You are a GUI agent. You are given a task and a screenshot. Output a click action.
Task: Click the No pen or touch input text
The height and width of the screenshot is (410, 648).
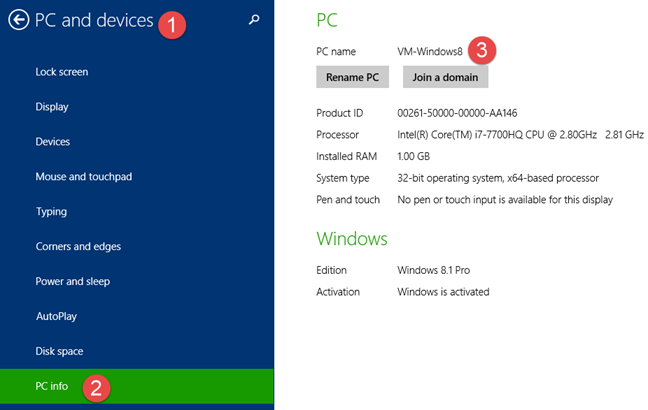tap(505, 200)
